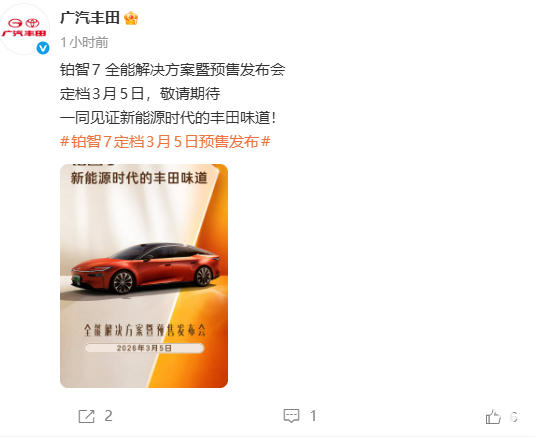
Task: Click the blue verified V badge
Action: tap(43, 48)
